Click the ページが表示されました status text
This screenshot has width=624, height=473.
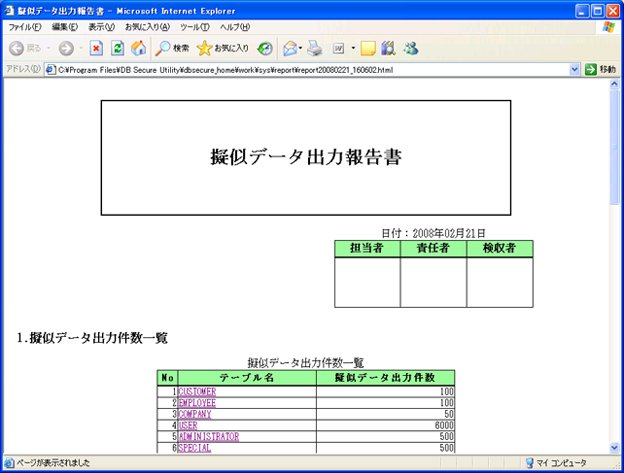tap(53, 463)
